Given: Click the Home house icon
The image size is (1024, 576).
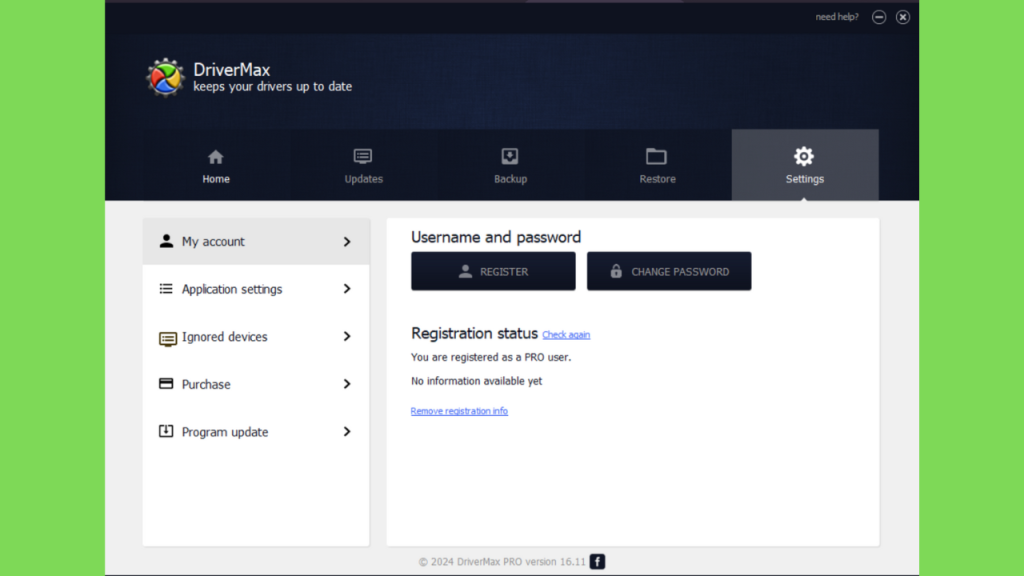Looking at the screenshot, I should pyautogui.click(x=216, y=157).
